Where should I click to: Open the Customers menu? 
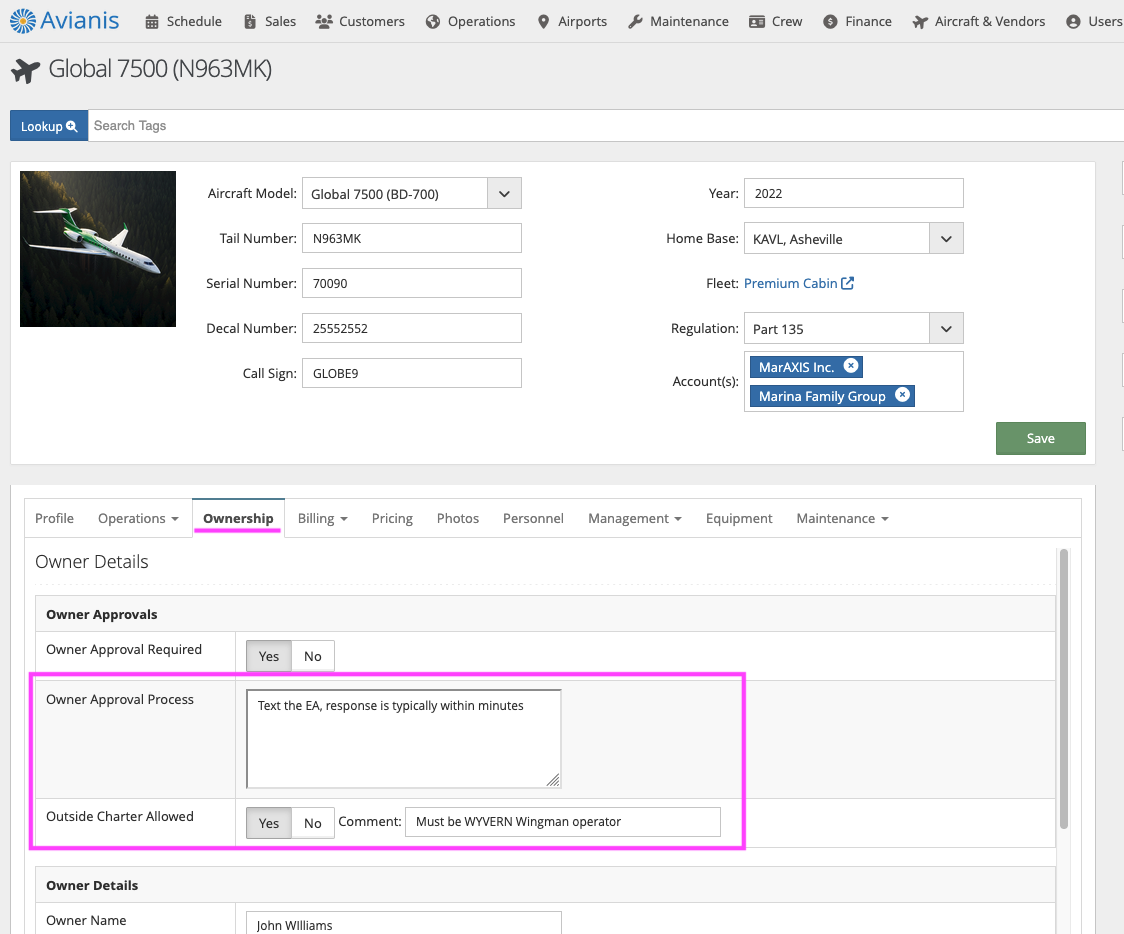pos(360,22)
